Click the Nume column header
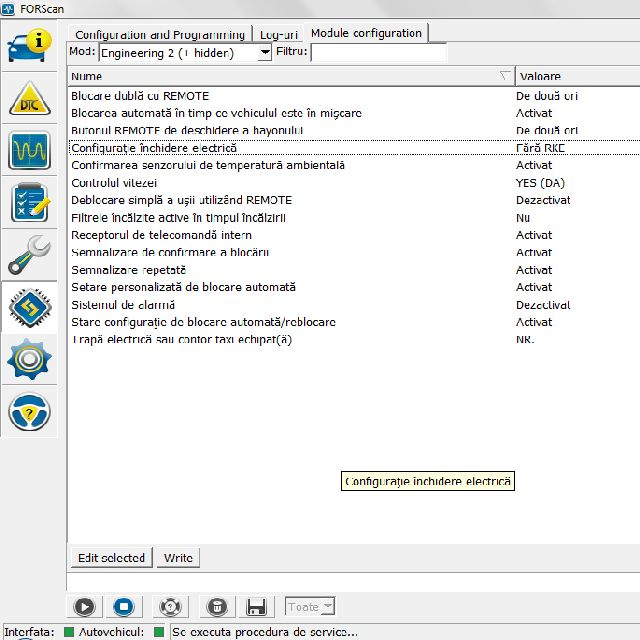Screen dimensions: 640x640 (291, 76)
